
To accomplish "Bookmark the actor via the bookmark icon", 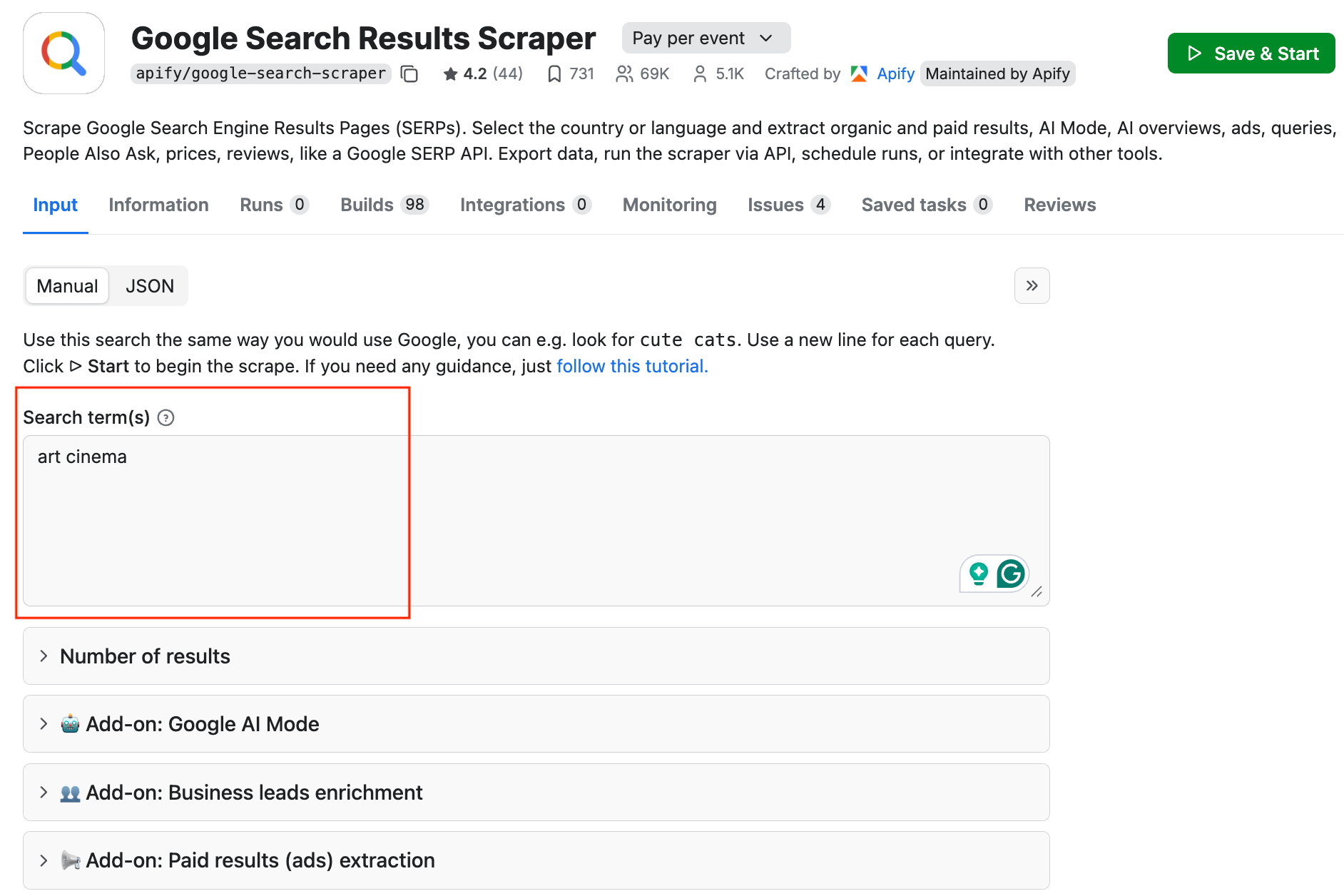I will click(x=556, y=73).
